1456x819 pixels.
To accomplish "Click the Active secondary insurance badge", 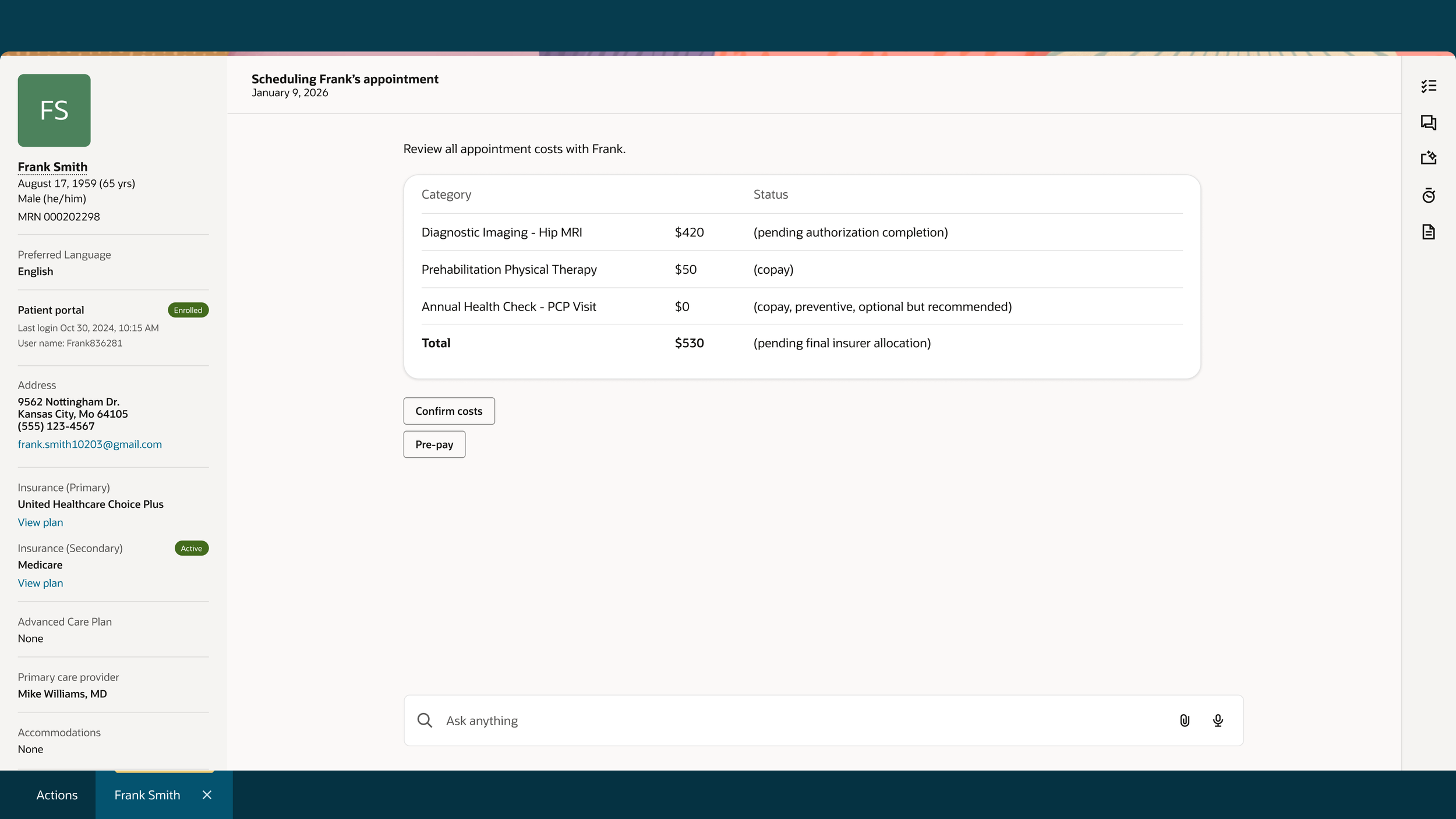I will pyautogui.click(x=192, y=548).
